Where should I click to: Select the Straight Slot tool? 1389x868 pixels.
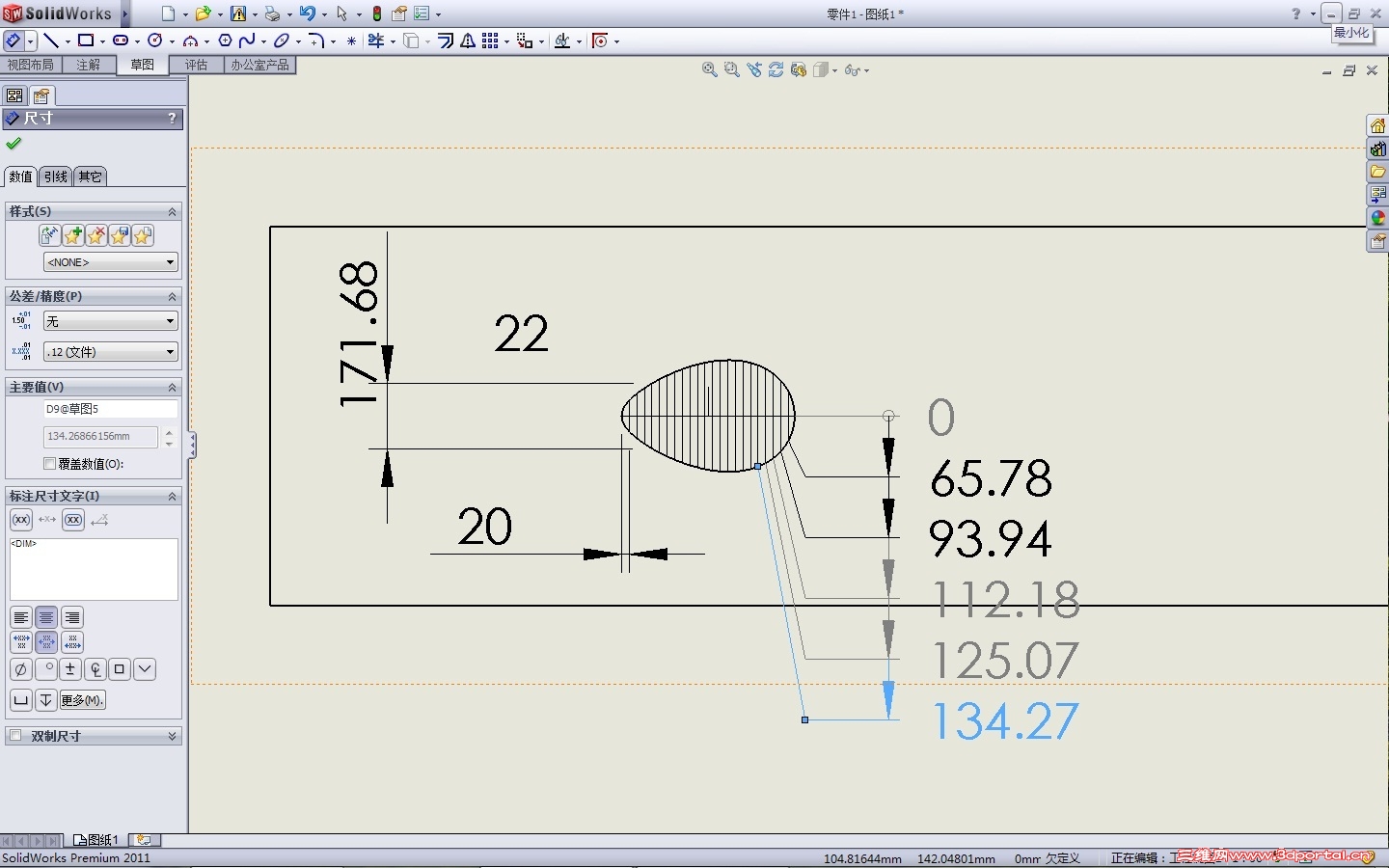click(x=121, y=41)
